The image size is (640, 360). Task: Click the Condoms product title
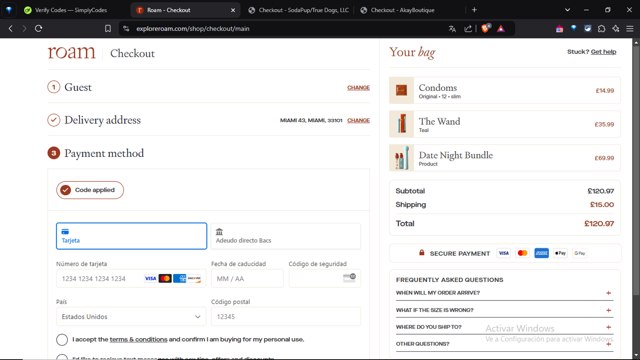(438, 88)
